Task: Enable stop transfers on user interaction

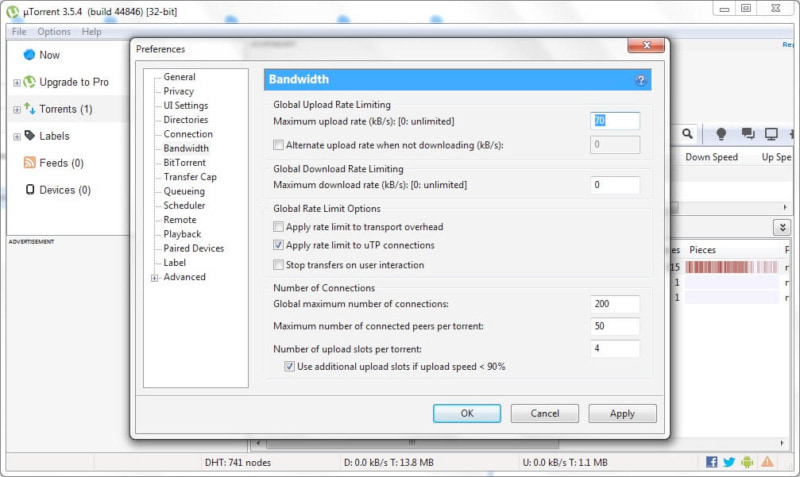Action: coord(278,265)
